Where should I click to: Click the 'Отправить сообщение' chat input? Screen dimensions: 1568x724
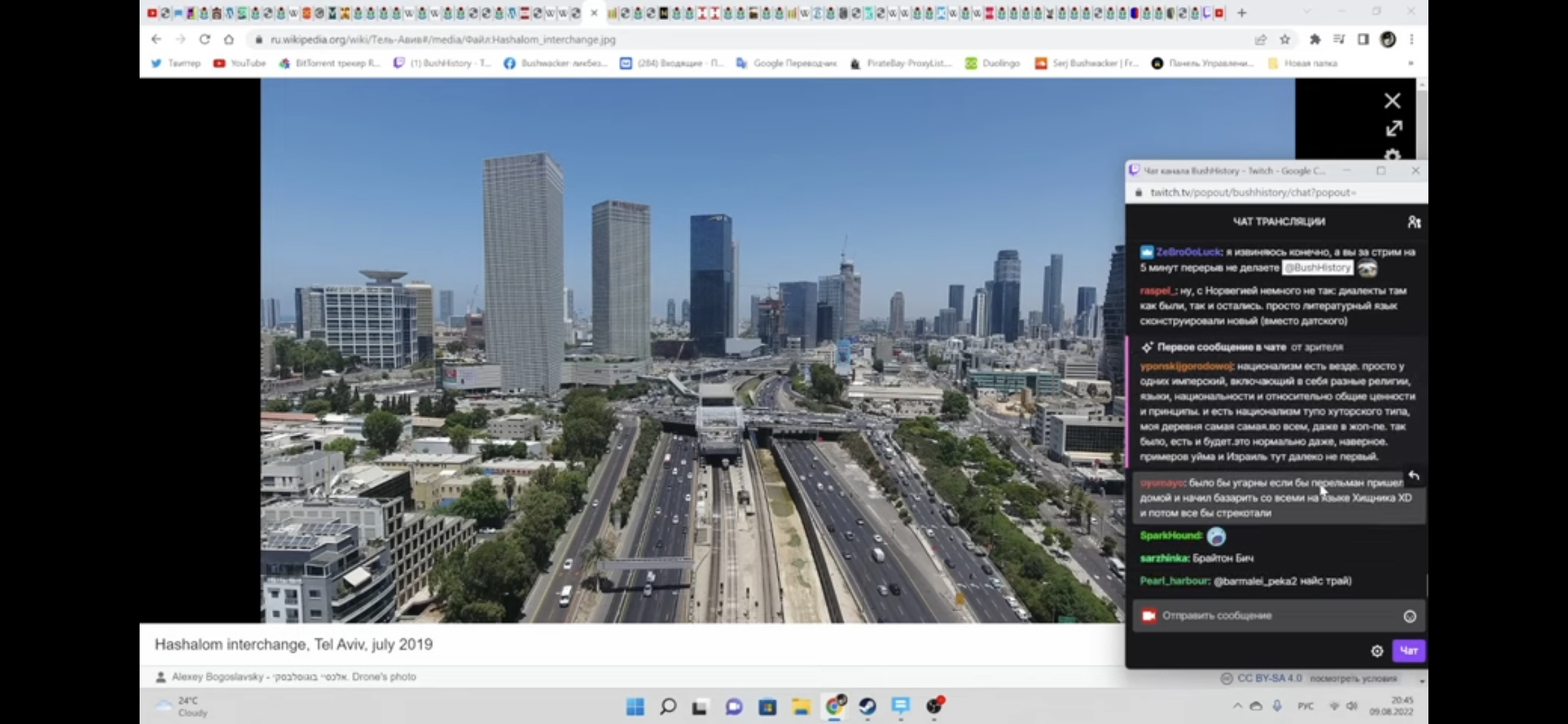[x=1279, y=615]
